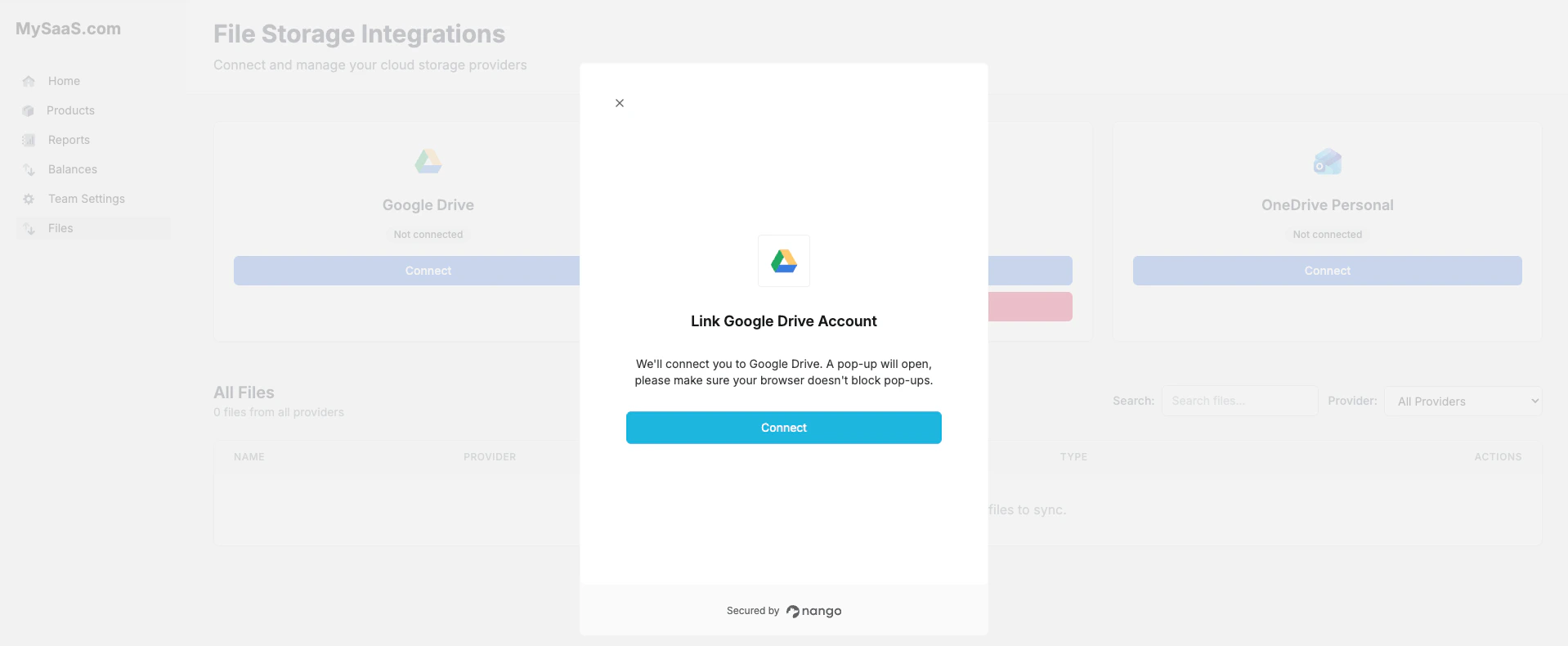Click the 'Link Google Drive Account' heading
This screenshot has width=1568, height=646.
(784, 321)
